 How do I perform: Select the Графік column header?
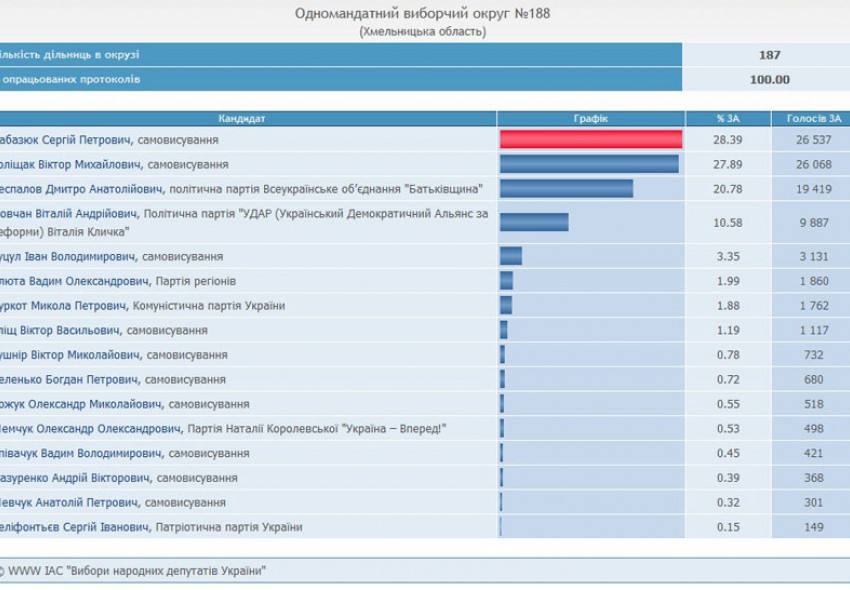click(x=590, y=118)
